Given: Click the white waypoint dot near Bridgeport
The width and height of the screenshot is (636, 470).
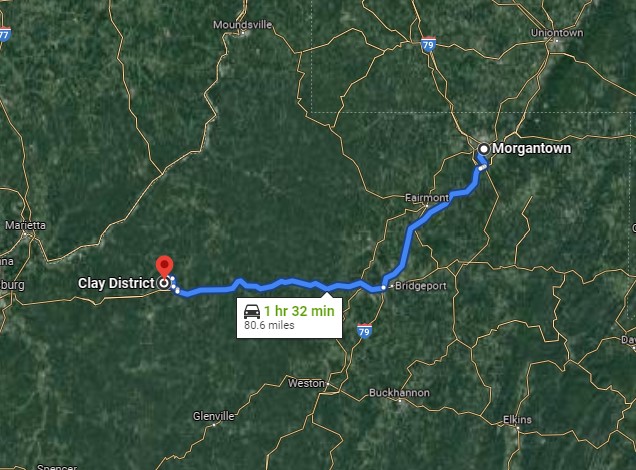Looking at the screenshot, I should [x=383, y=288].
